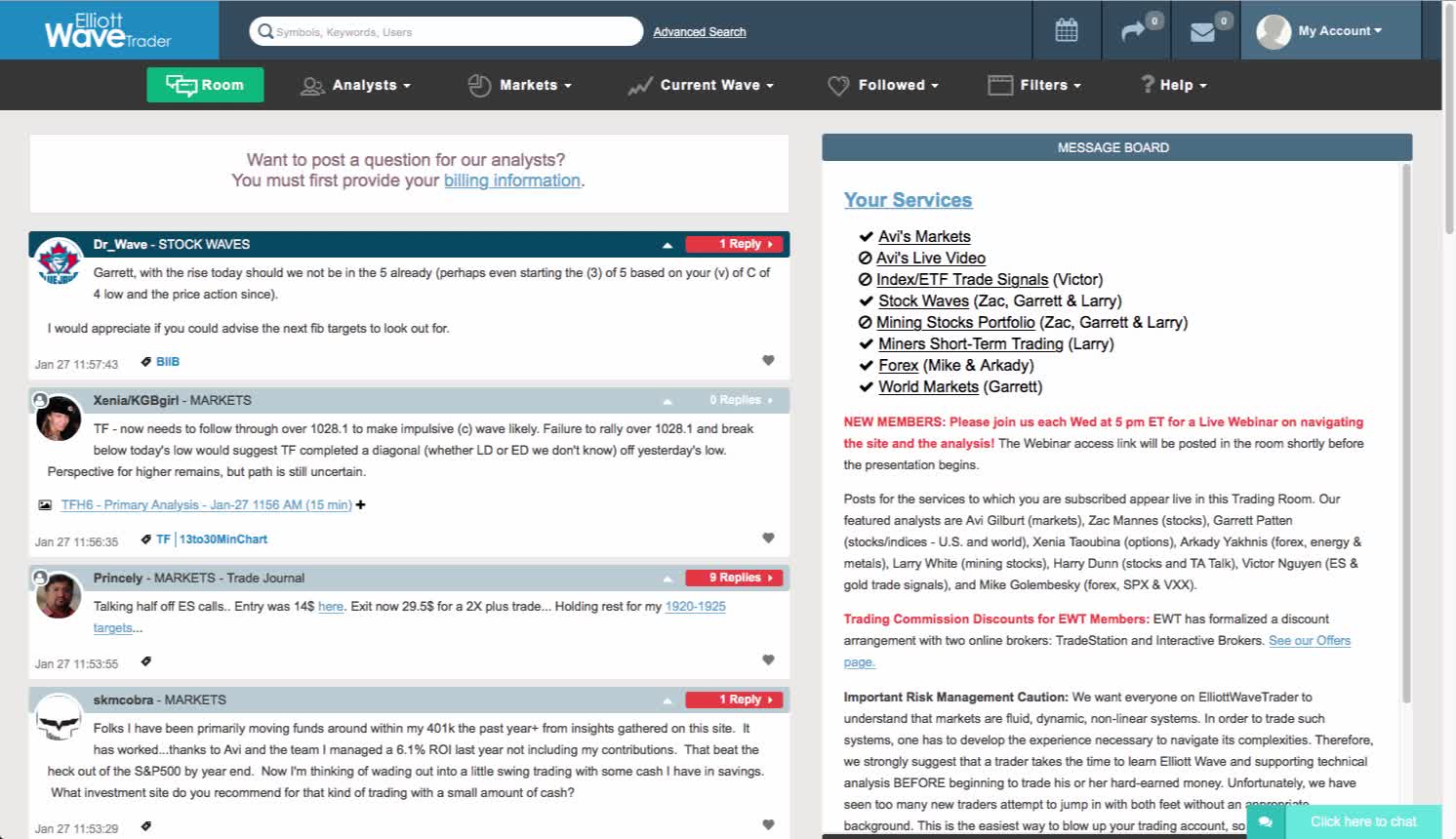Open the Avi's Live Video service
The image size is (1456, 839).
931,259
